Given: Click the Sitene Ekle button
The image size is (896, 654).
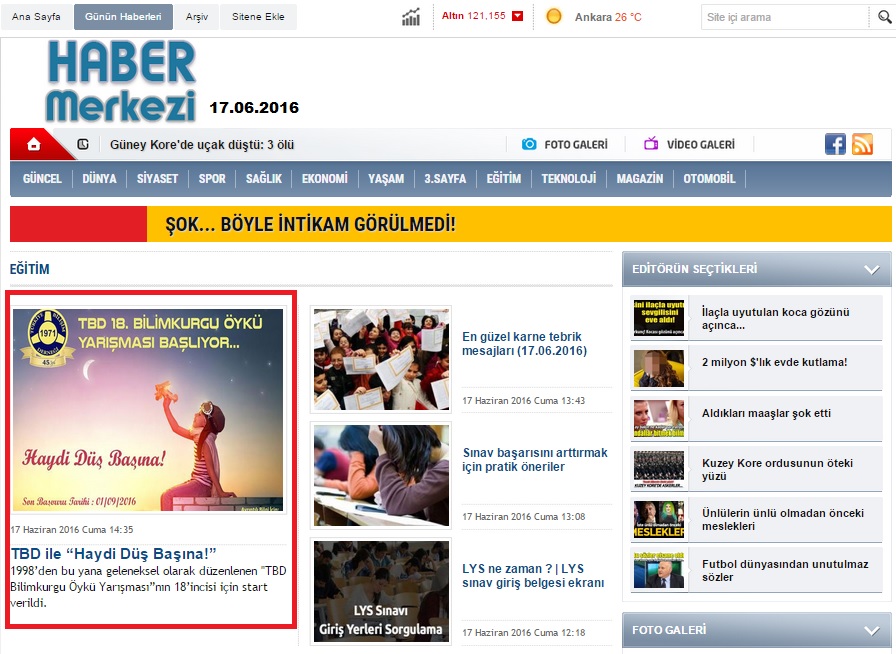Looking at the screenshot, I should [259, 17].
